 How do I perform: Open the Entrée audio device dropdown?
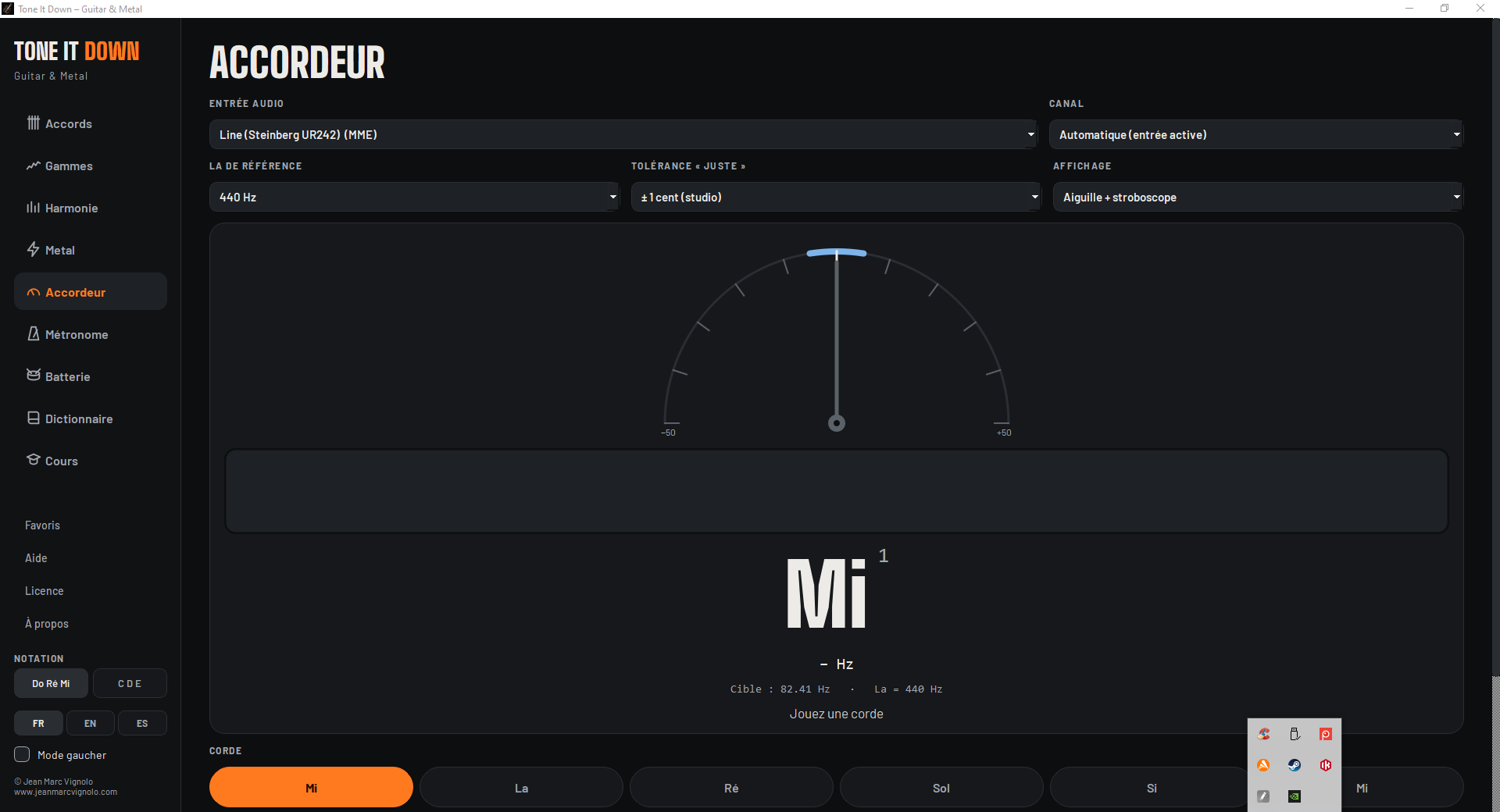pyautogui.click(x=623, y=134)
